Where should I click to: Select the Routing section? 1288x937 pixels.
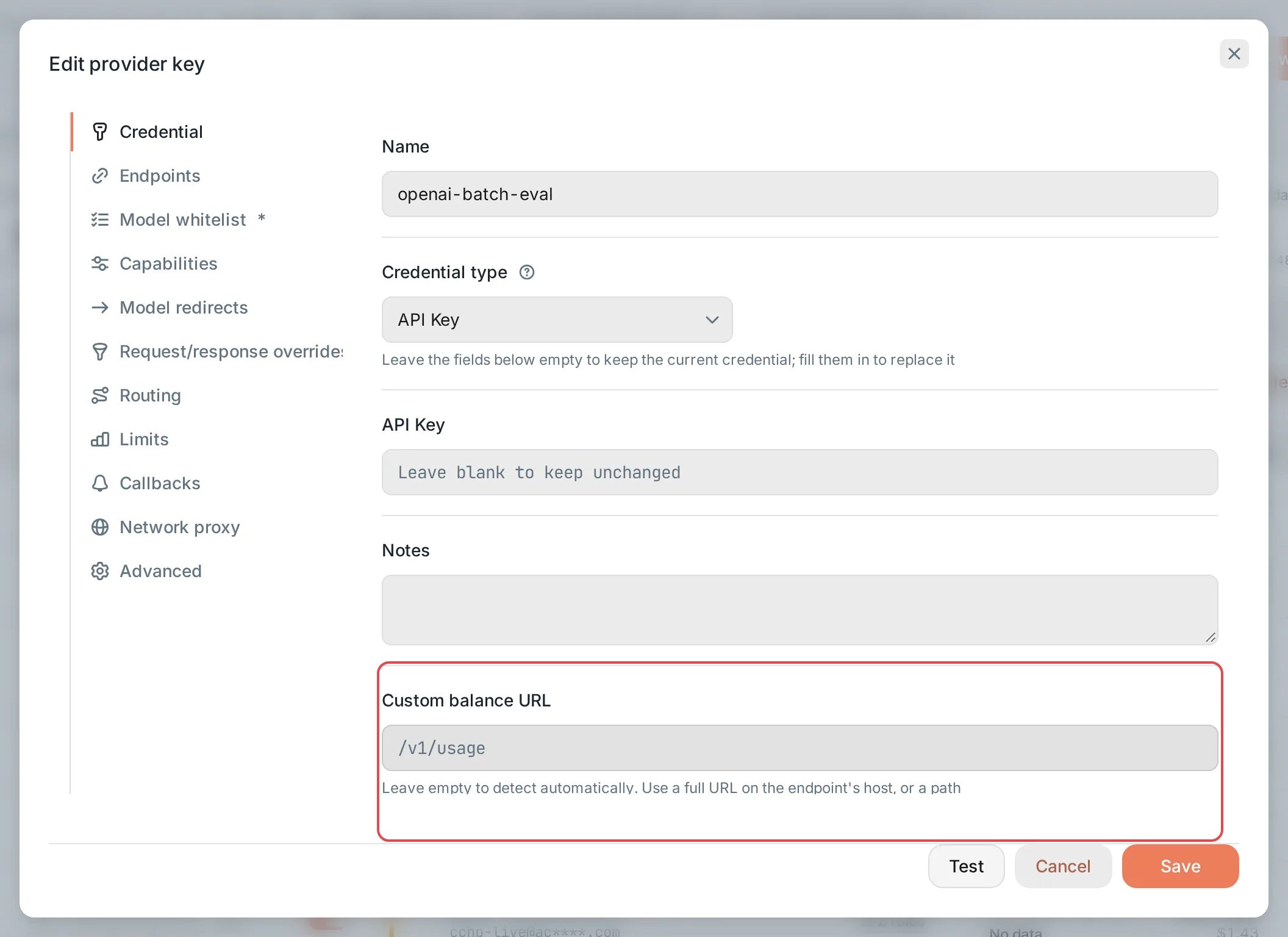[x=150, y=395]
